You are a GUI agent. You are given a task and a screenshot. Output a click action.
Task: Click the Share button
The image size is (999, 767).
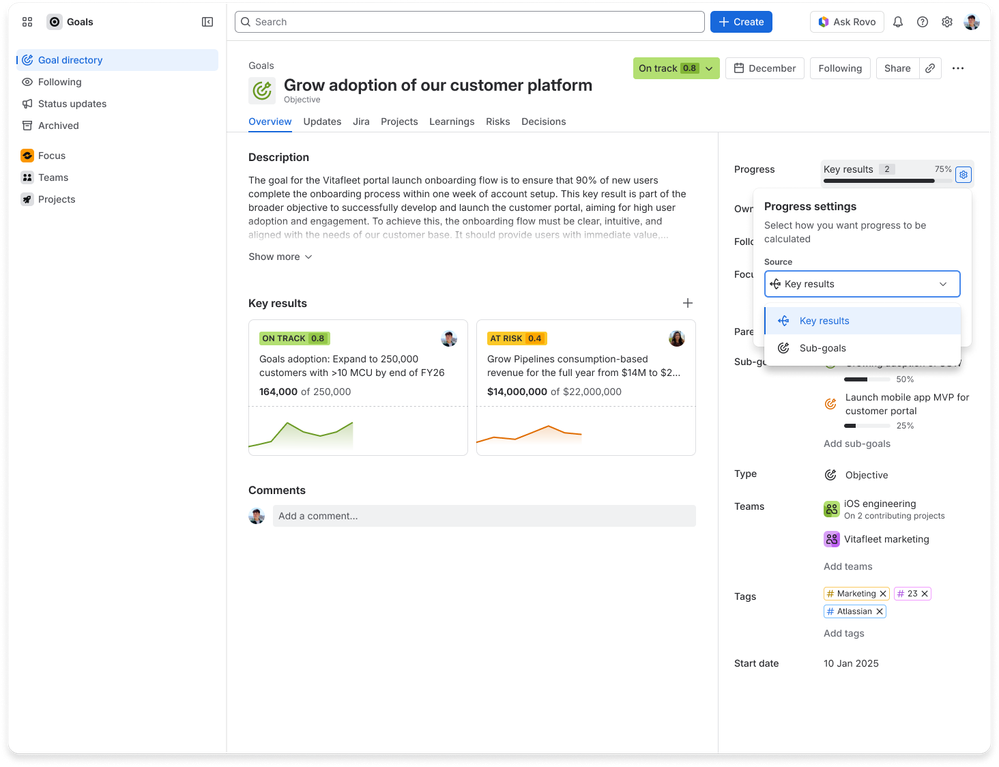[x=897, y=68]
